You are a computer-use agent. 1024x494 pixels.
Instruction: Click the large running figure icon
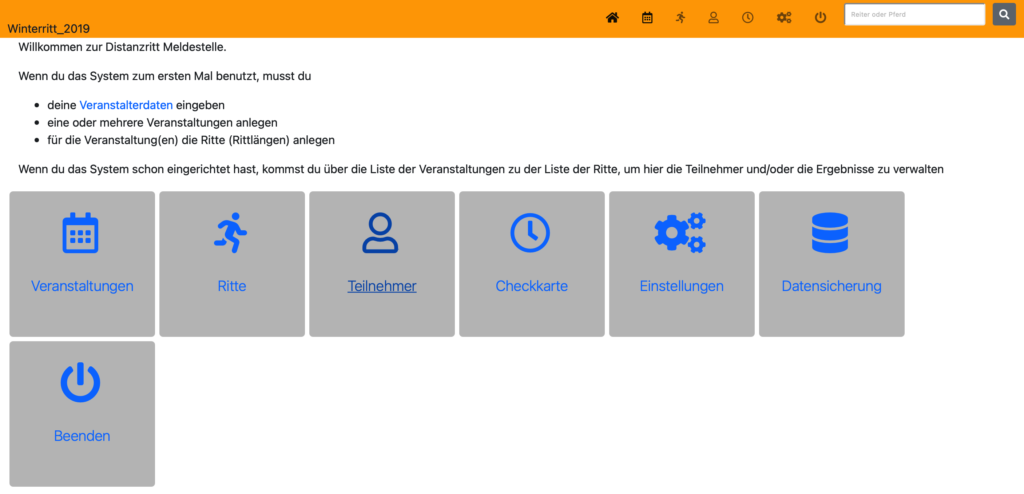click(231, 233)
